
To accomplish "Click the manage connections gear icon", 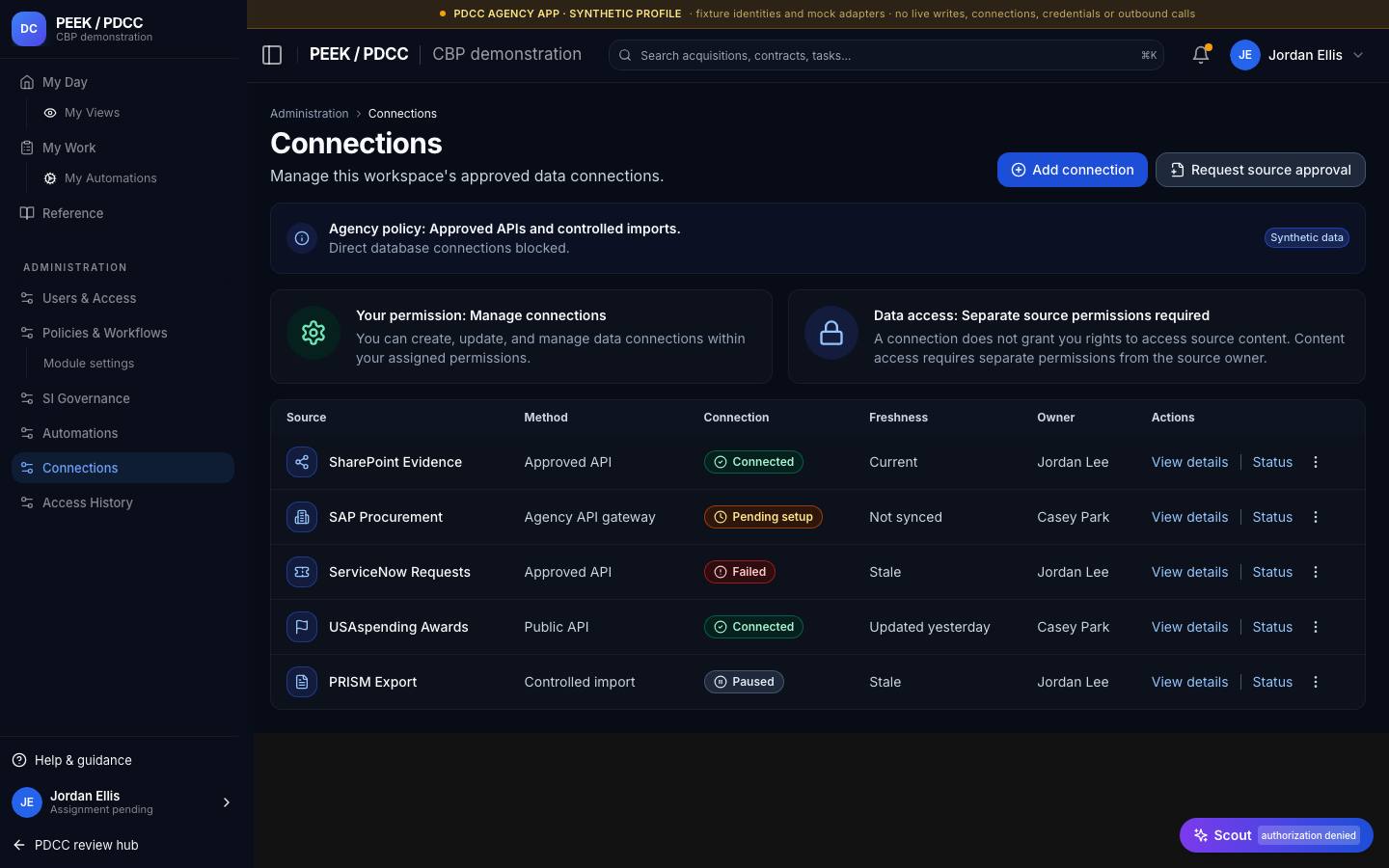I will click(313, 333).
